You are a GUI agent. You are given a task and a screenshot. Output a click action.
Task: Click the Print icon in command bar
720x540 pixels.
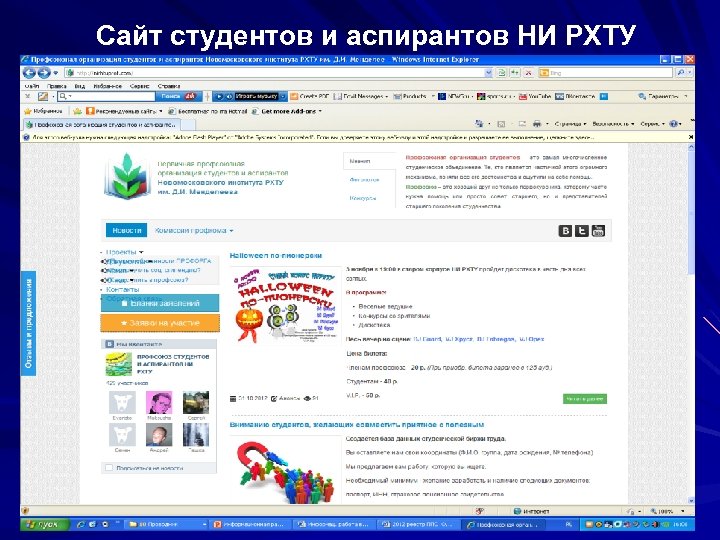536,124
